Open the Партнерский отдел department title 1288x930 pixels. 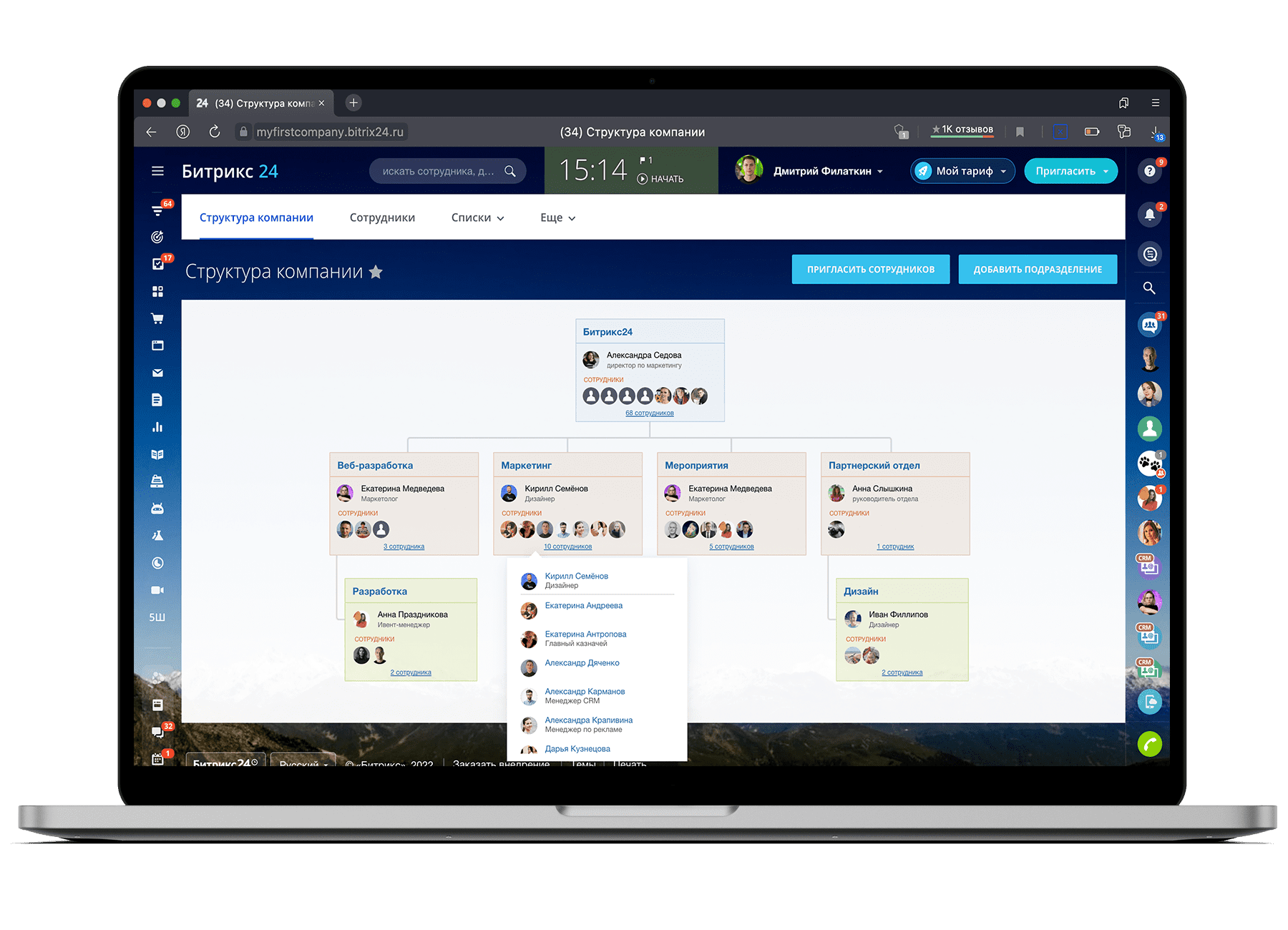[x=874, y=465]
